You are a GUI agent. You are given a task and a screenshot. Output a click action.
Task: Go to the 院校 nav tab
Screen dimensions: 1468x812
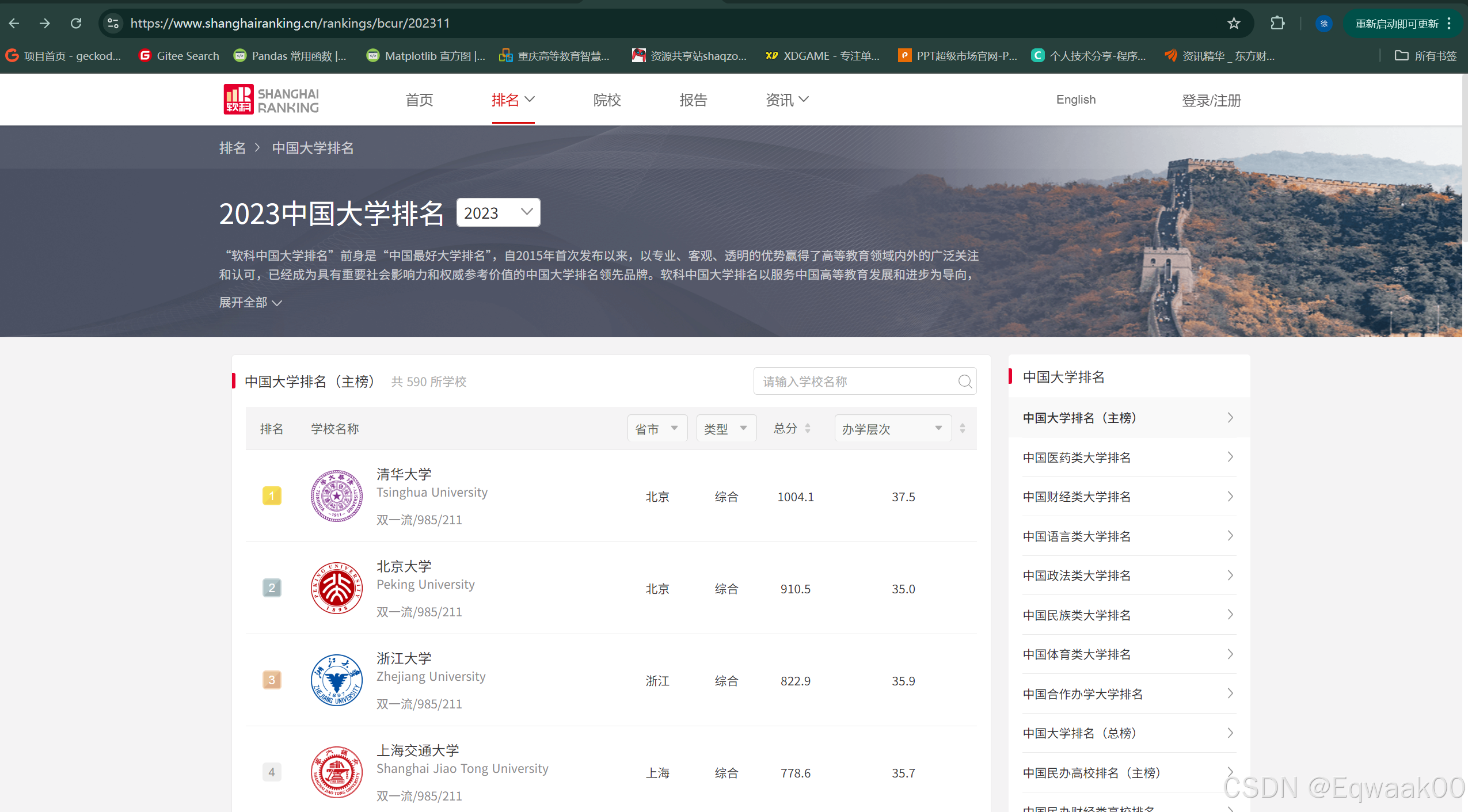(607, 100)
